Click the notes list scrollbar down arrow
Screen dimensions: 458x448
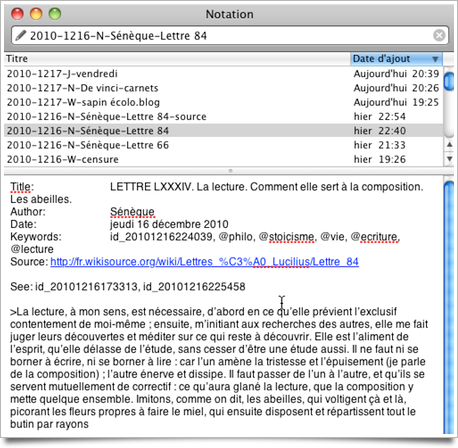point(449,159)
